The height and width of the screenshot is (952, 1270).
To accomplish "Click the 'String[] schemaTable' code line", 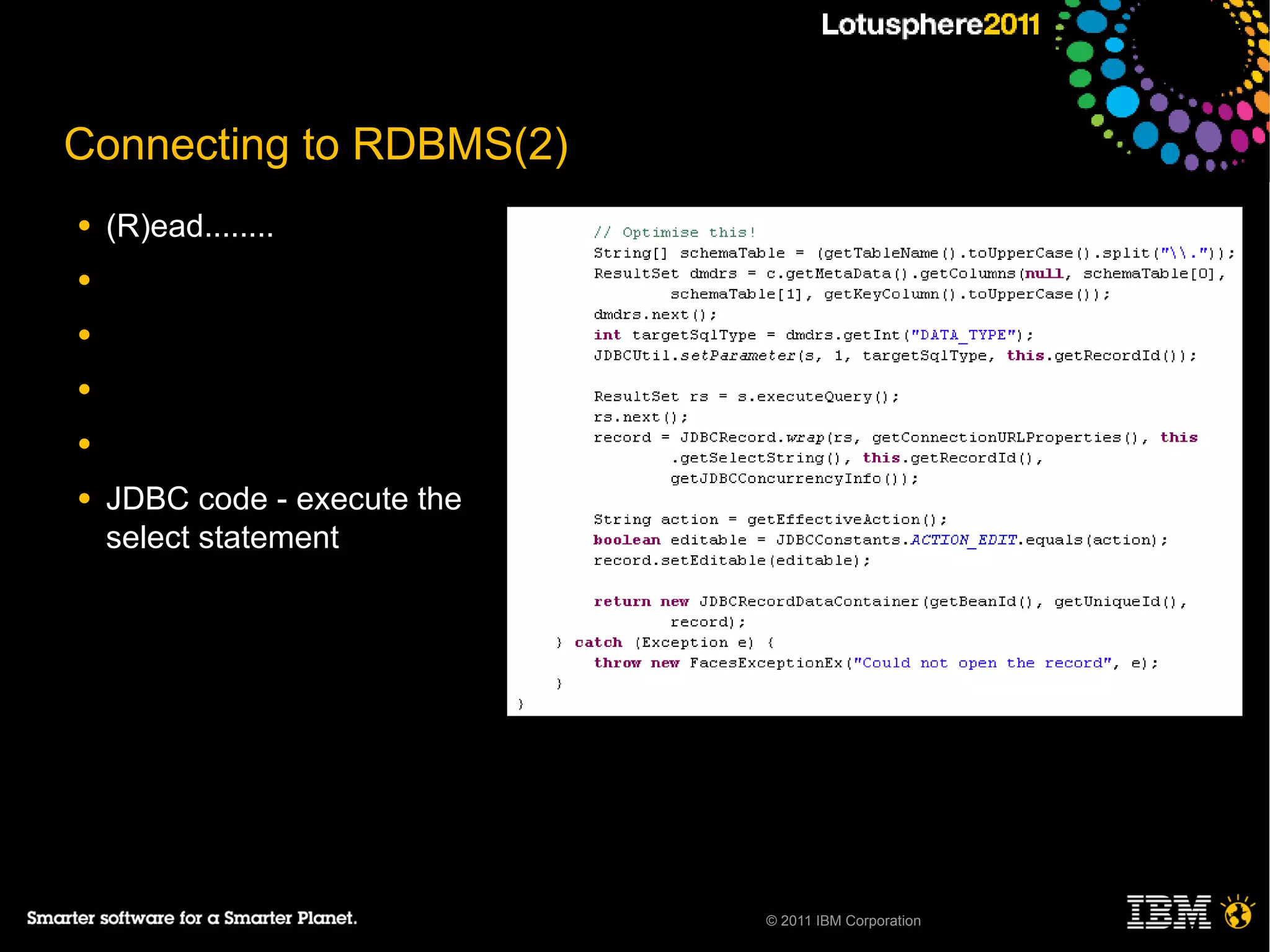I will point(914,253).
